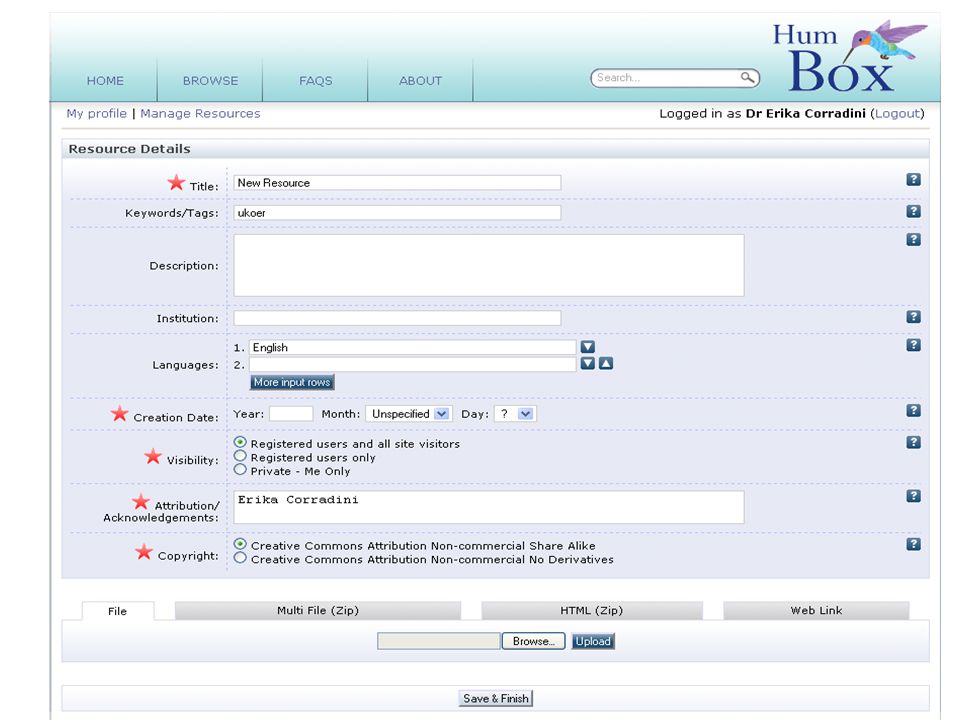Open help for the Keywords/Tags field
The image size is (960, 720).
point(913,211)
